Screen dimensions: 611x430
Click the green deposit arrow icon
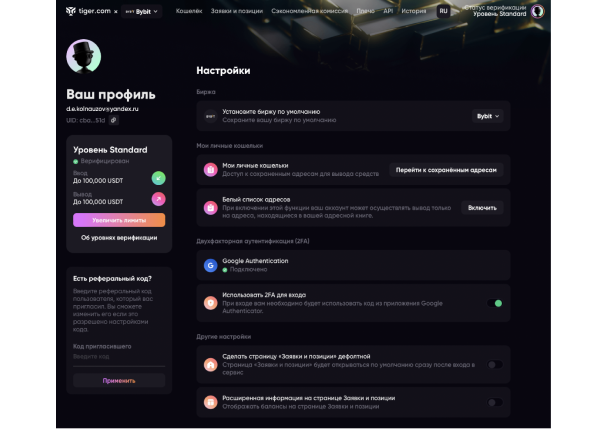pos(158,177)
